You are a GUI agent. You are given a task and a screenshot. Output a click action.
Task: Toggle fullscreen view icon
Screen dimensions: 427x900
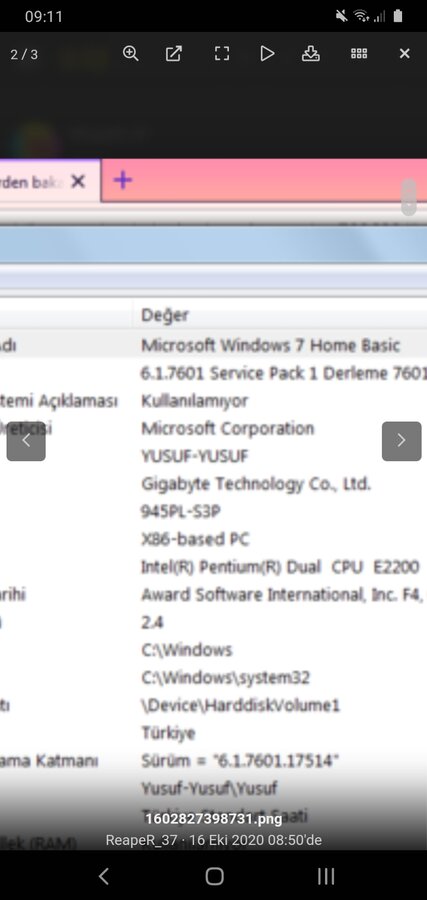click(222, 53)
